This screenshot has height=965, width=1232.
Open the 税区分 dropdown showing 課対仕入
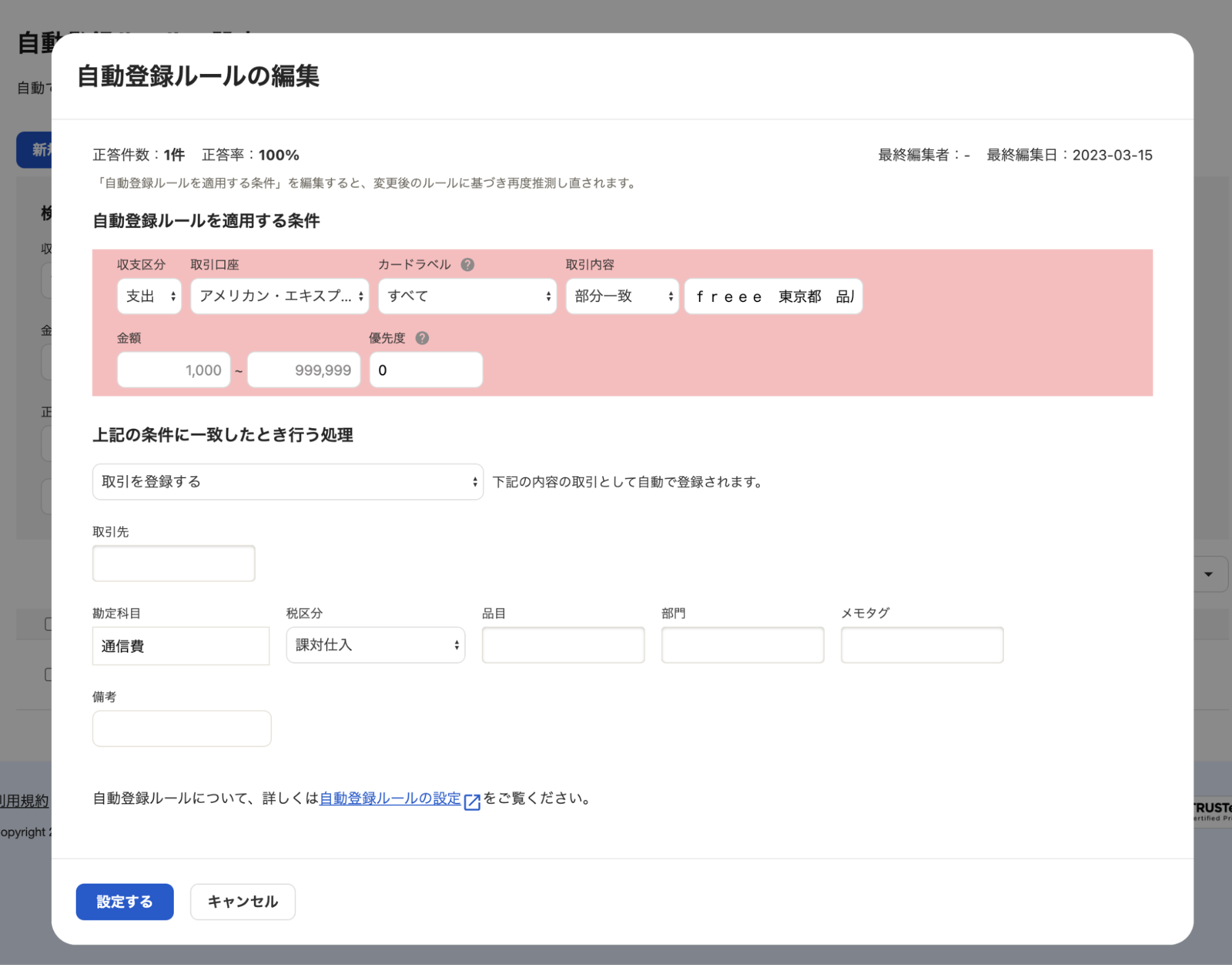coord(375,645)
